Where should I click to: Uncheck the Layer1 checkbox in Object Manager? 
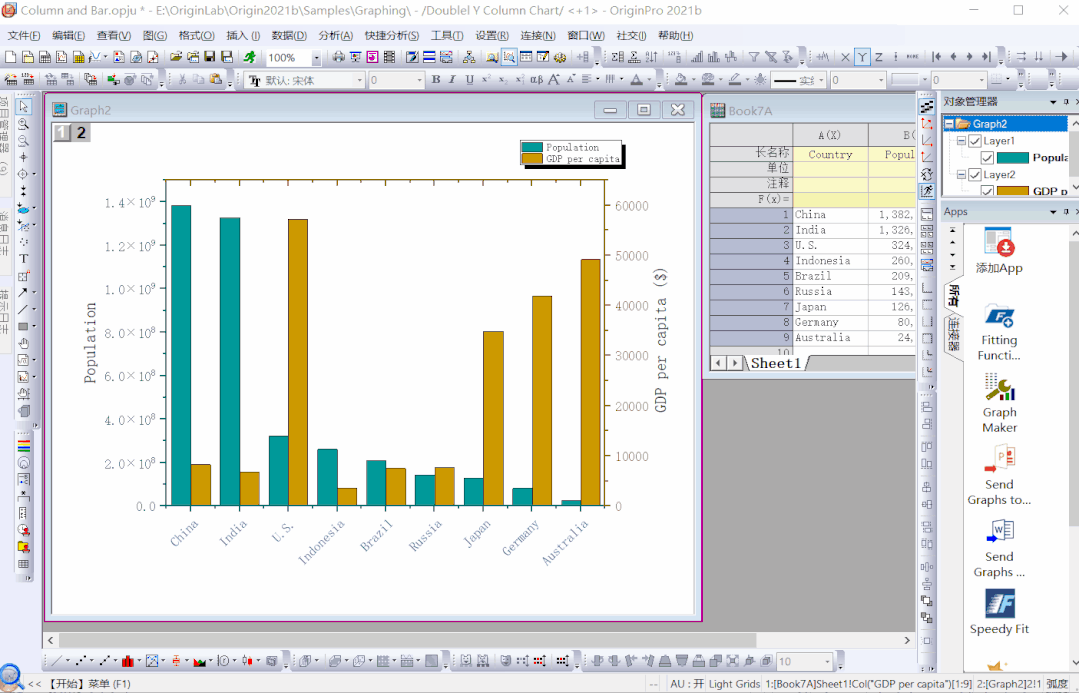975,141
